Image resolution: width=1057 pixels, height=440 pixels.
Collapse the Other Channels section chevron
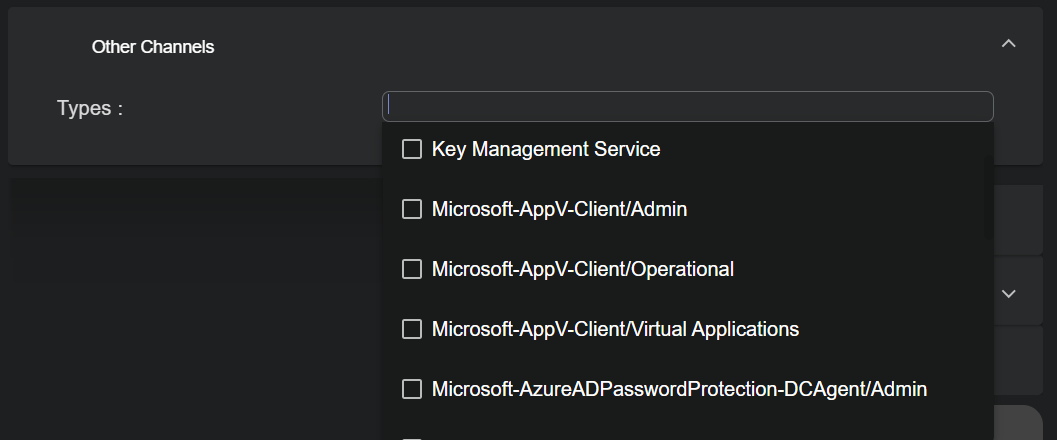(x=1008, y=44)
